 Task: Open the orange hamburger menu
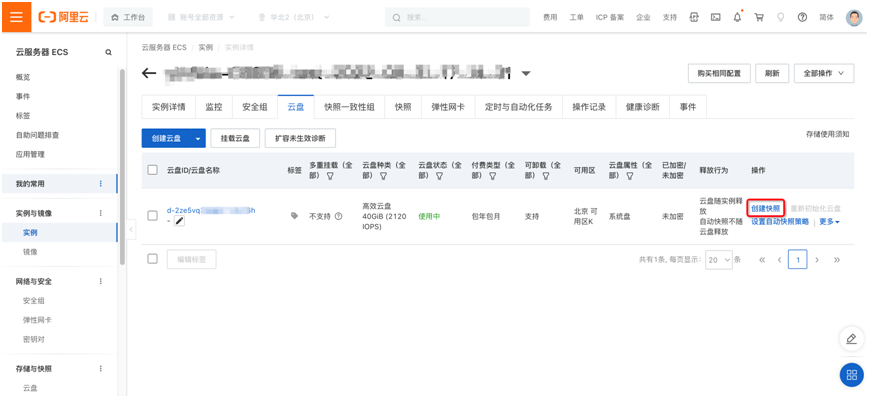[x=16, y=17]
